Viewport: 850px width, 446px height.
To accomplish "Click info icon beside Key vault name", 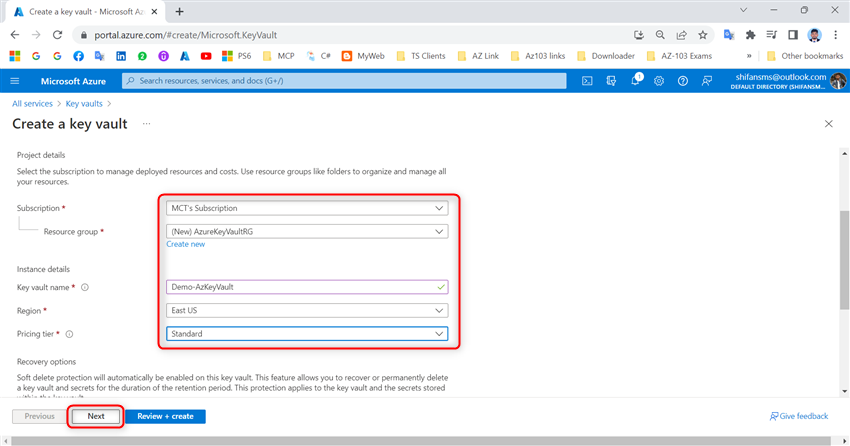I will coord(85,287).
